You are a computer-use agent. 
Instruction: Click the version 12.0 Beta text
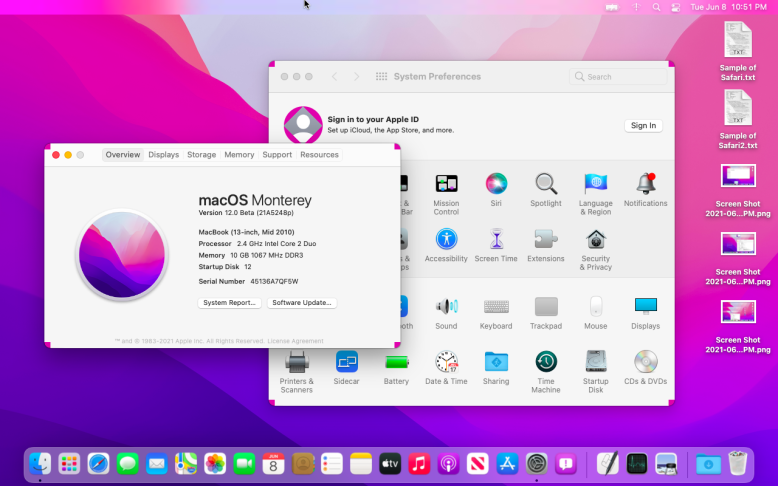(246, 212)
